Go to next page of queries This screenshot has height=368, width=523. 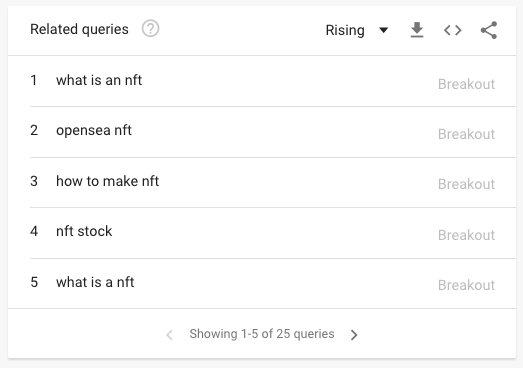click(354, 335)
